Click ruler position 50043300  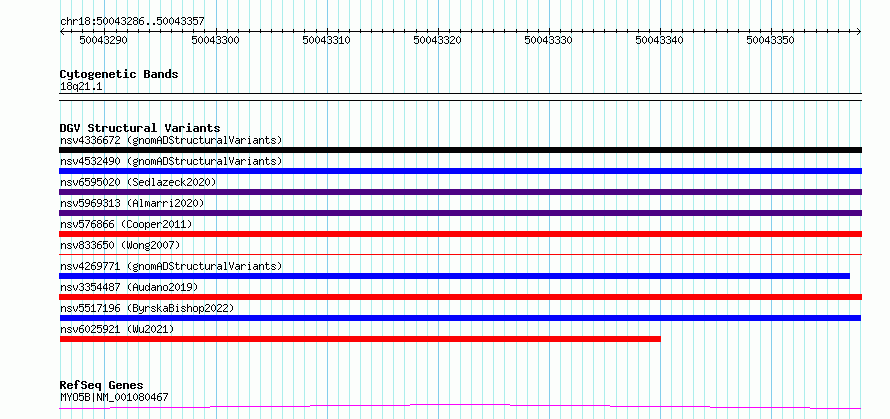(x=216, y=40)
